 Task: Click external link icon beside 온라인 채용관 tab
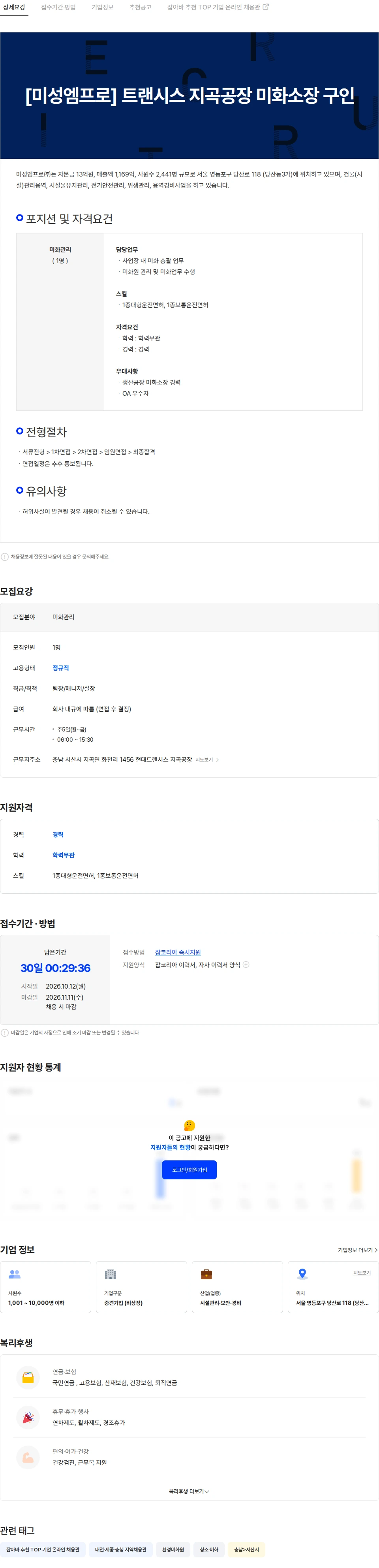[266, 7]
